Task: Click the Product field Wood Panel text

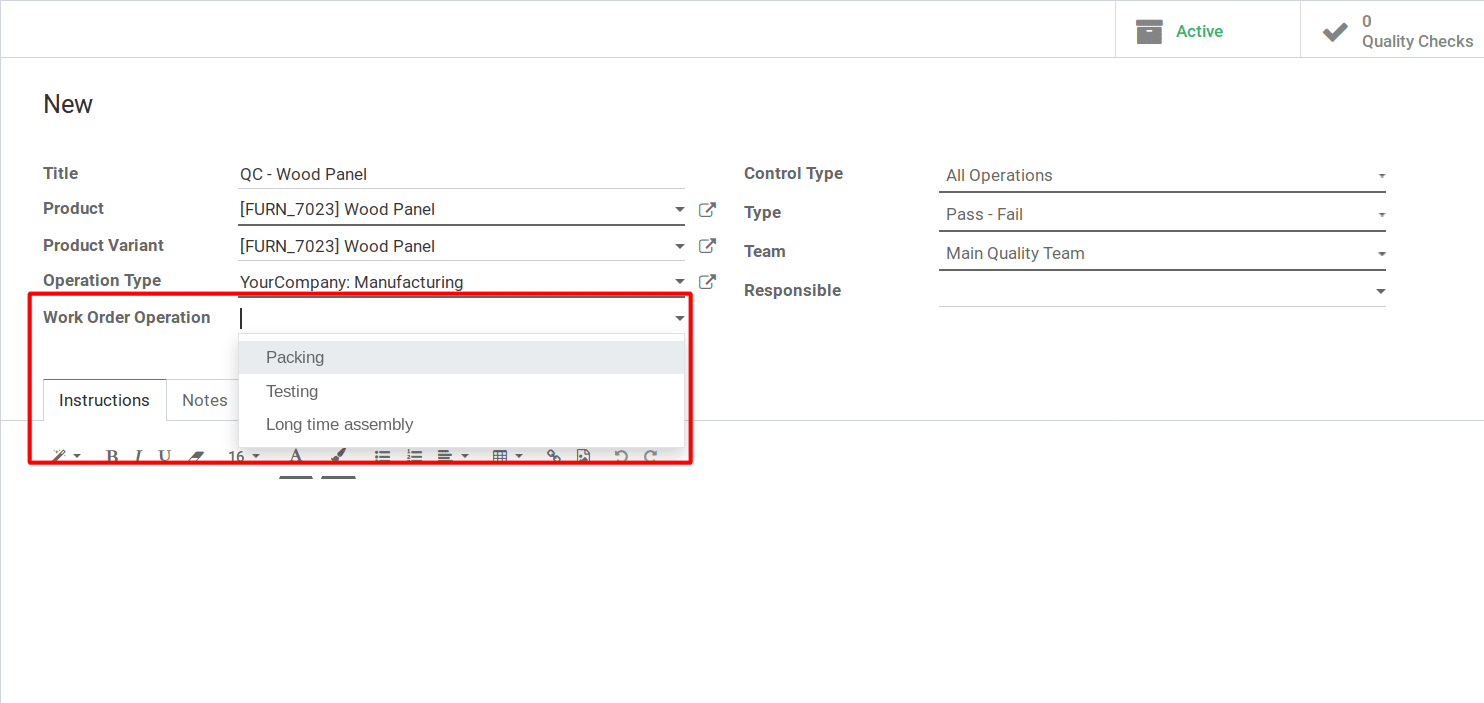Action: pos(337,210)
